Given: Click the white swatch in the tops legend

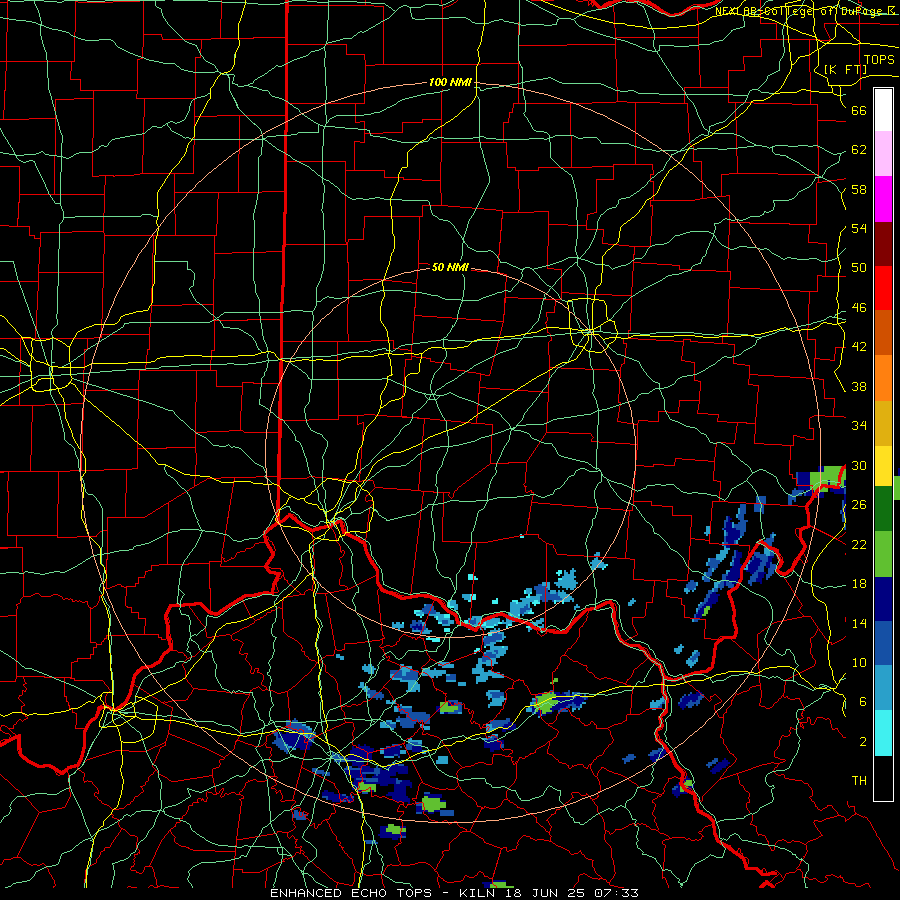Looking at the screenshot, I should [x=883, y=110].
